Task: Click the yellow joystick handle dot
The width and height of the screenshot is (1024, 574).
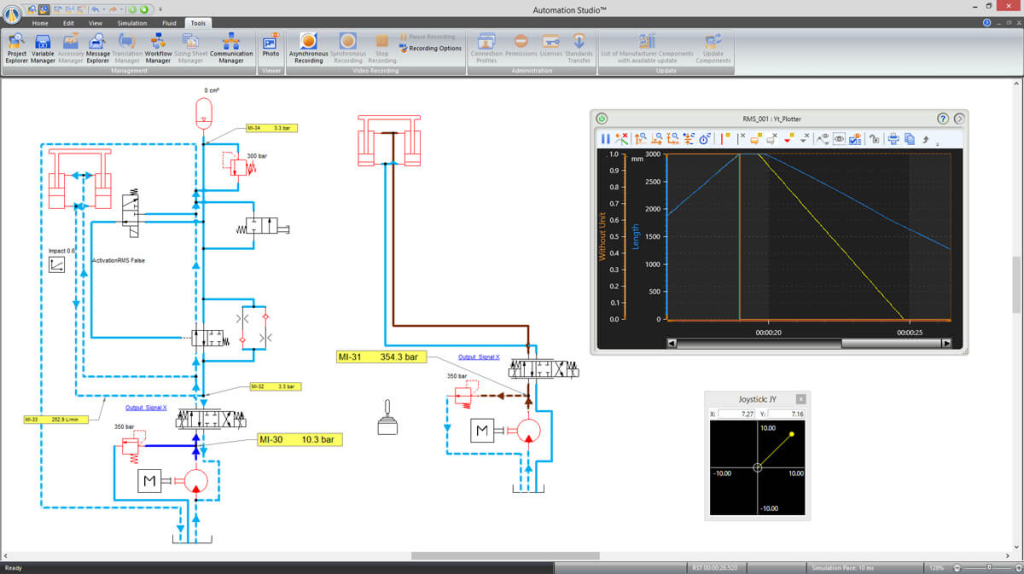Action: [792, 434]
